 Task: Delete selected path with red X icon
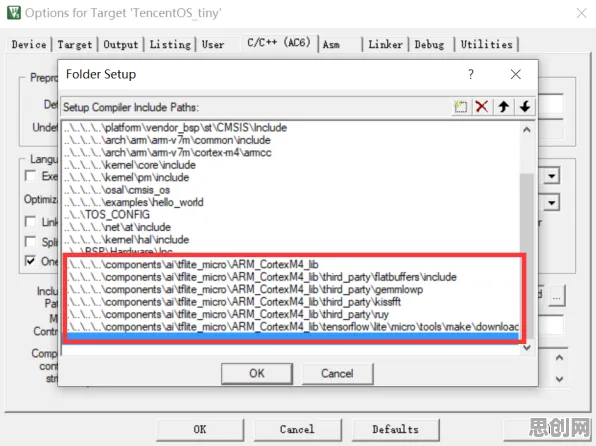482,107
